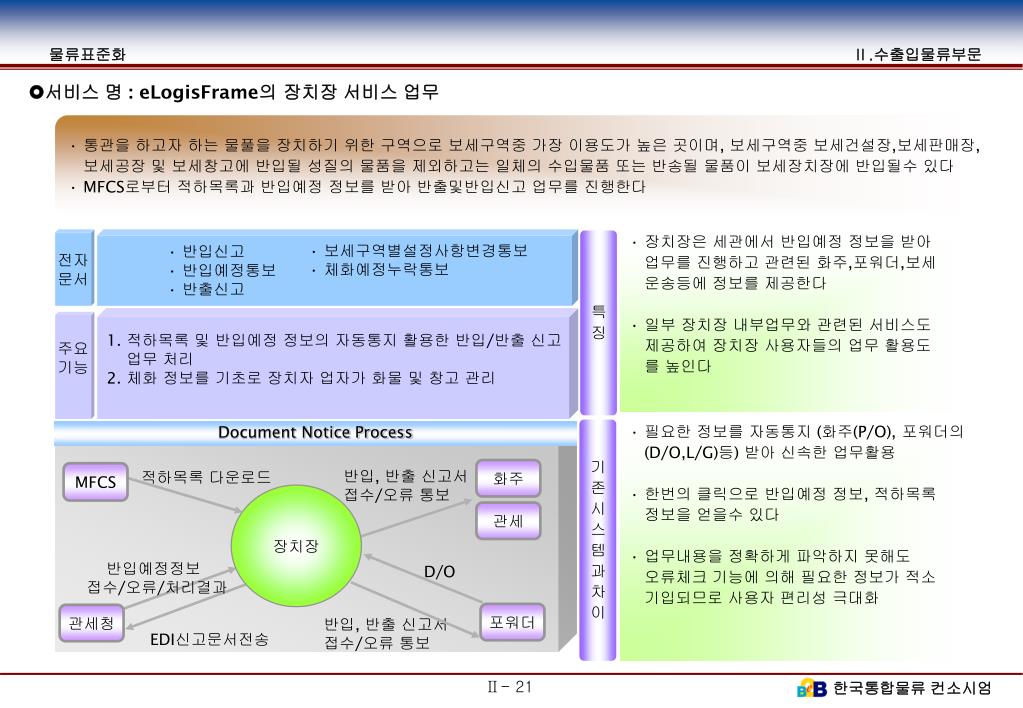Screen dimensions: 1023x708
Task: Click the 관세청 box
Action: tap(91, 623)
